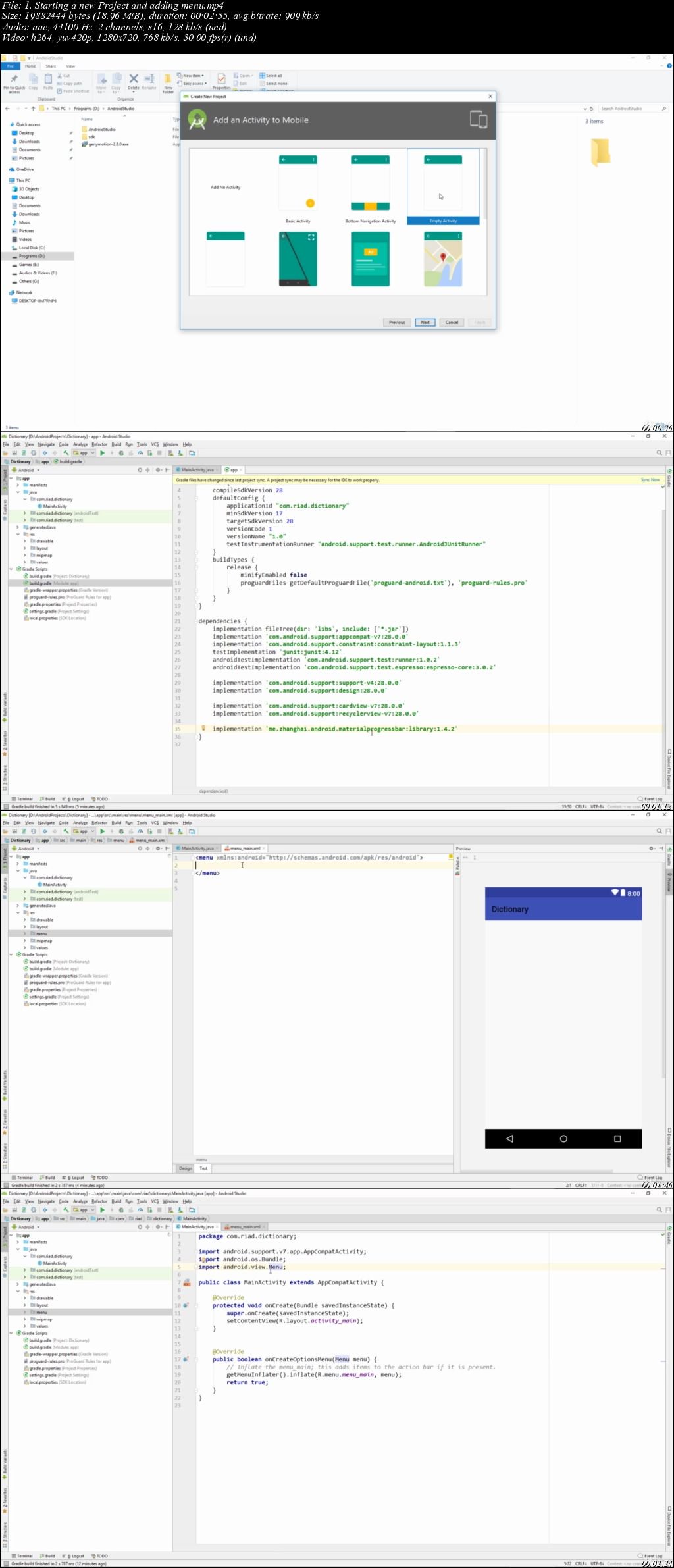
Task: Open the New item dropdown
Action: (x=191, y=76)
